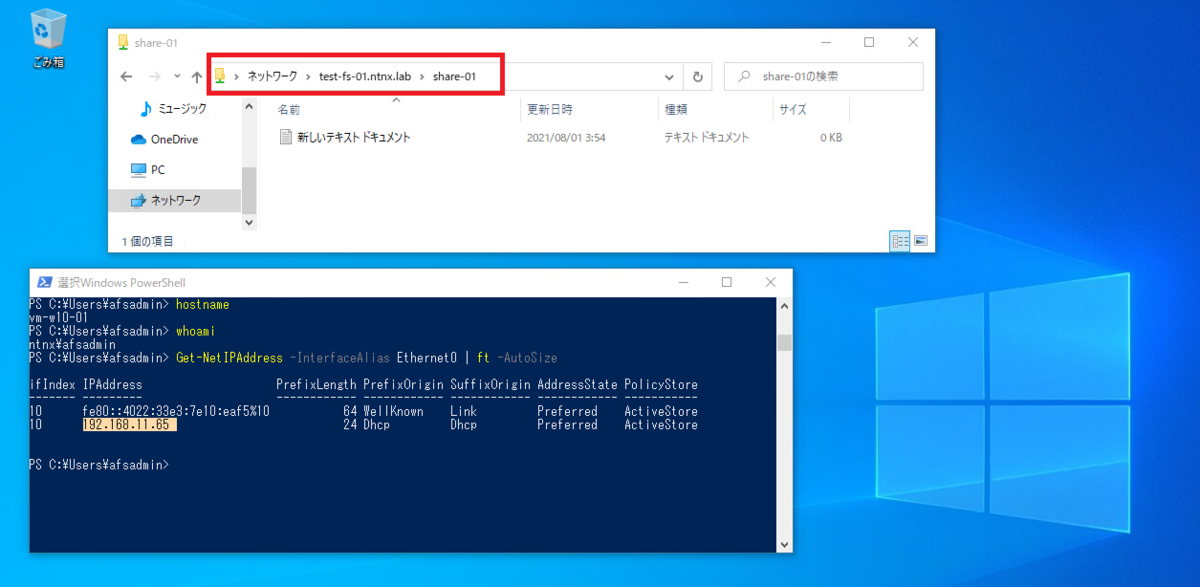Select PC in the navigation pane
Image resolution: width=1200 pixels, height=587 pixels.
click(x=148, y=170)
